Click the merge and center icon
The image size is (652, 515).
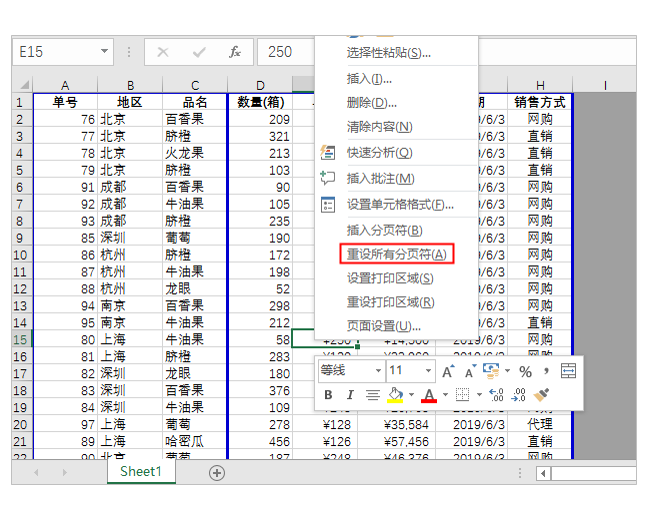tap(568, 371)
